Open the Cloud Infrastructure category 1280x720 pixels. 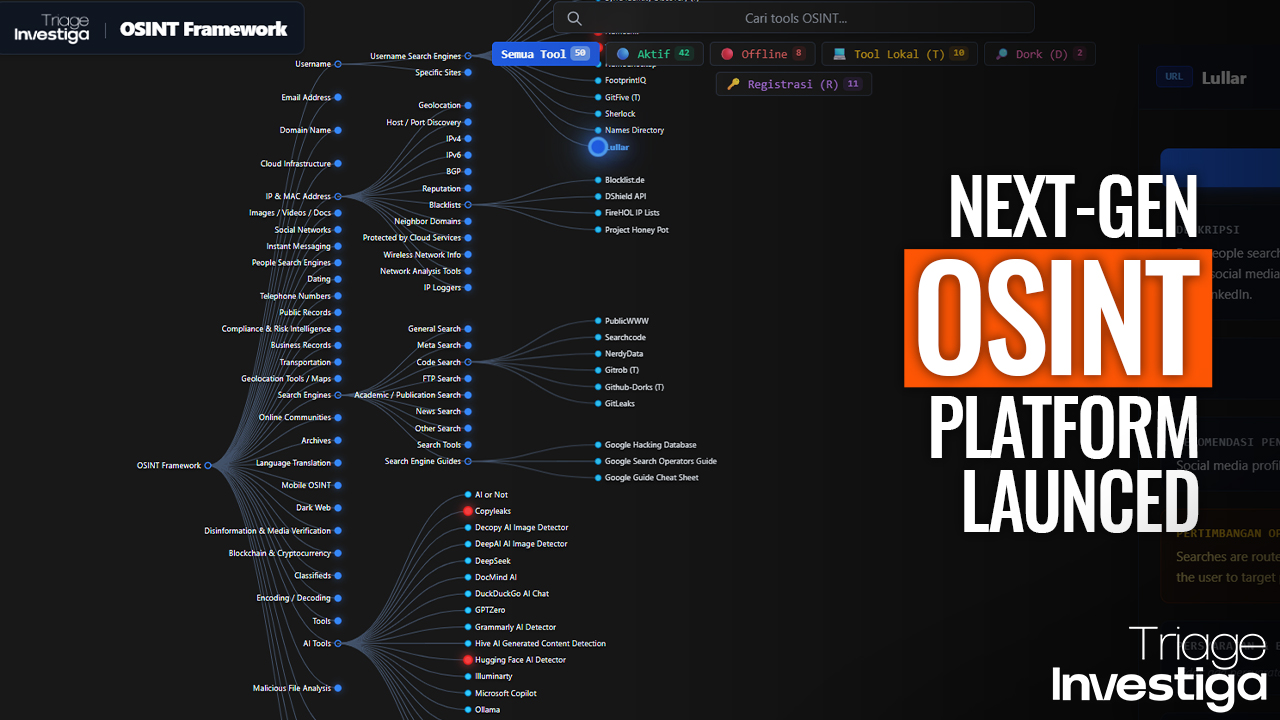295,164
